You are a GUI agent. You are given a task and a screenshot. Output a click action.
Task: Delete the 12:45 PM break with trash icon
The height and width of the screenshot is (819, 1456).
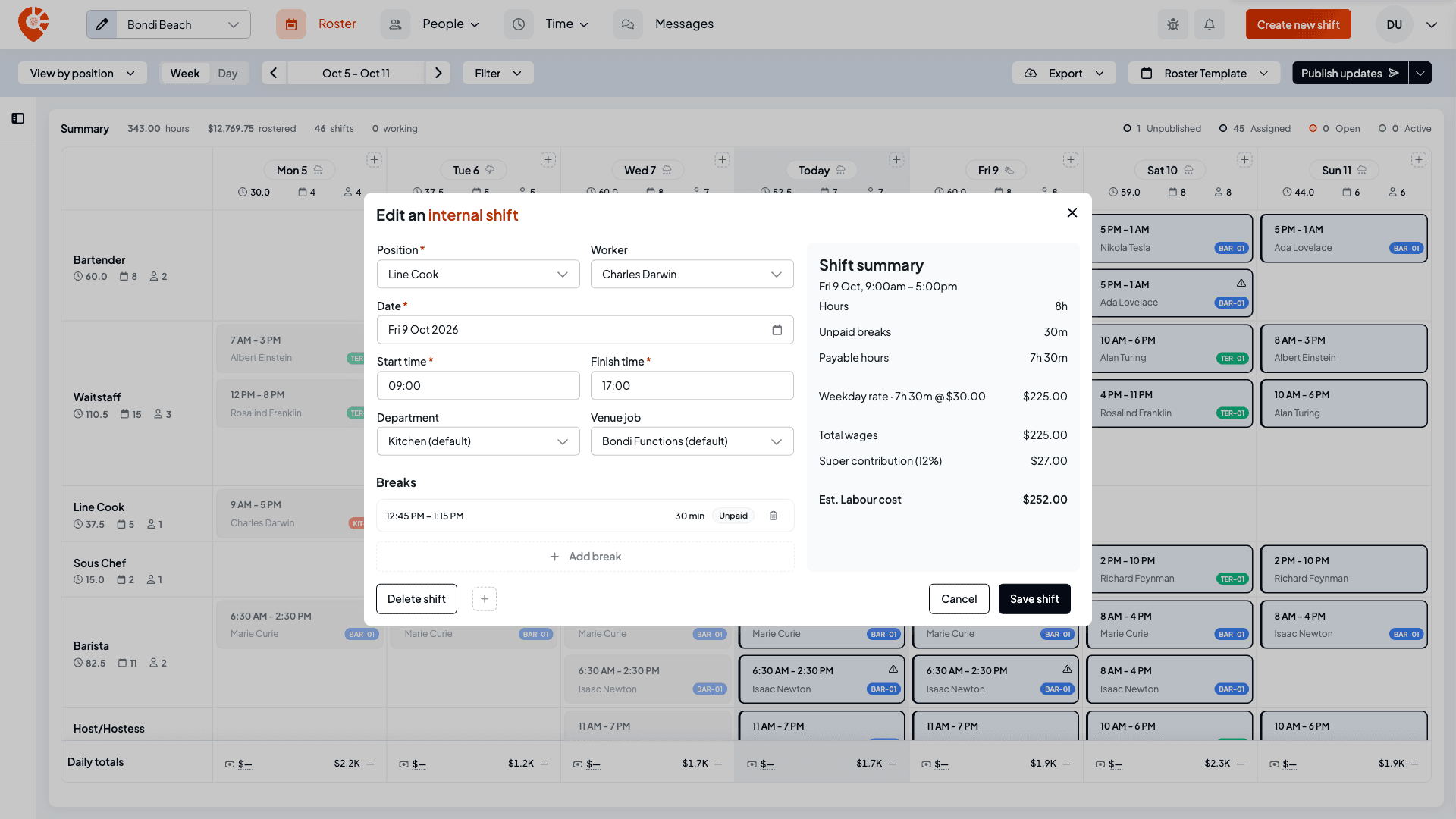(x=773, y=516)
